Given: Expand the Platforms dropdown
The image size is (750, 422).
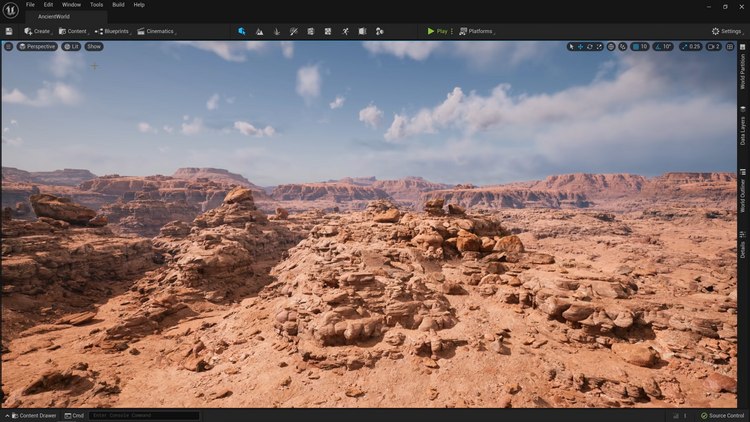Looking at the screenshot, I should [476, 31].
